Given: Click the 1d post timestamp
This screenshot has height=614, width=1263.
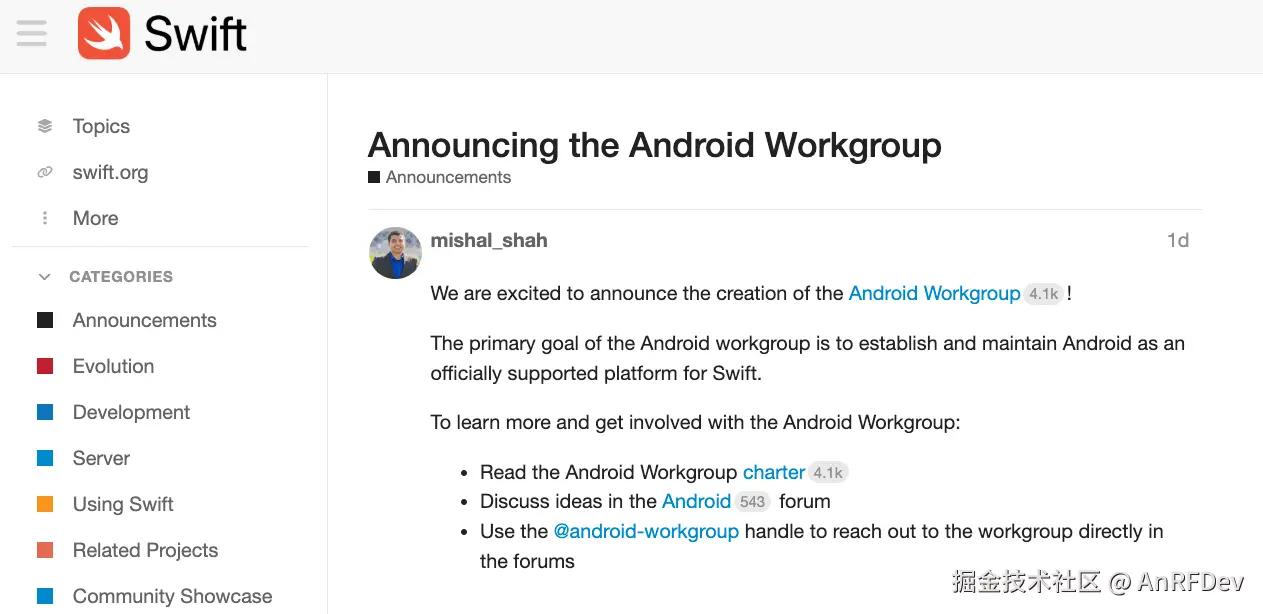Looking at the screenshot, I should [x=1177, y=240].
